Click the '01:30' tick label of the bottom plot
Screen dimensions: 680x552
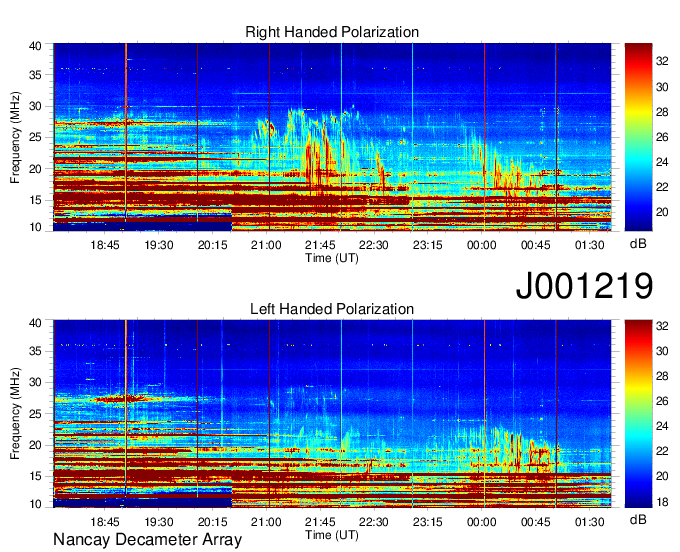coord(589,522)
